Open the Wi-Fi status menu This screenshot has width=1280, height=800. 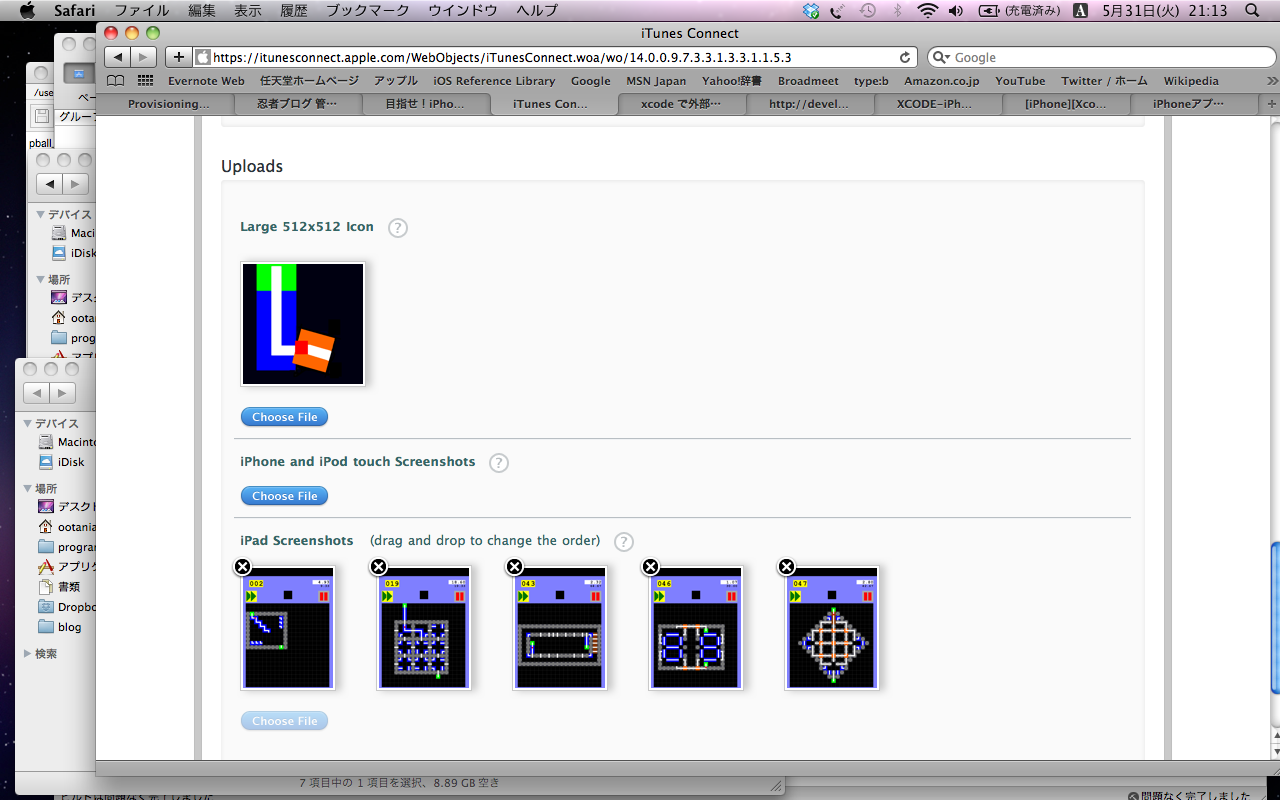point(927,11)
